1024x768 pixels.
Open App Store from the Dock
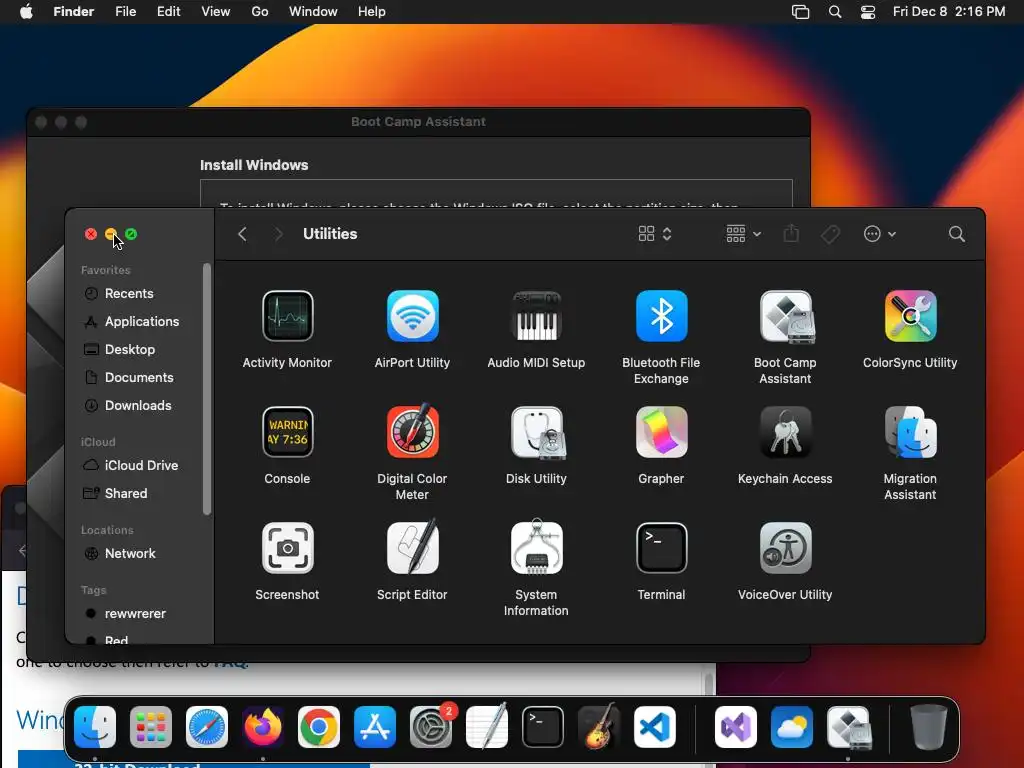[x=375, y=727]
